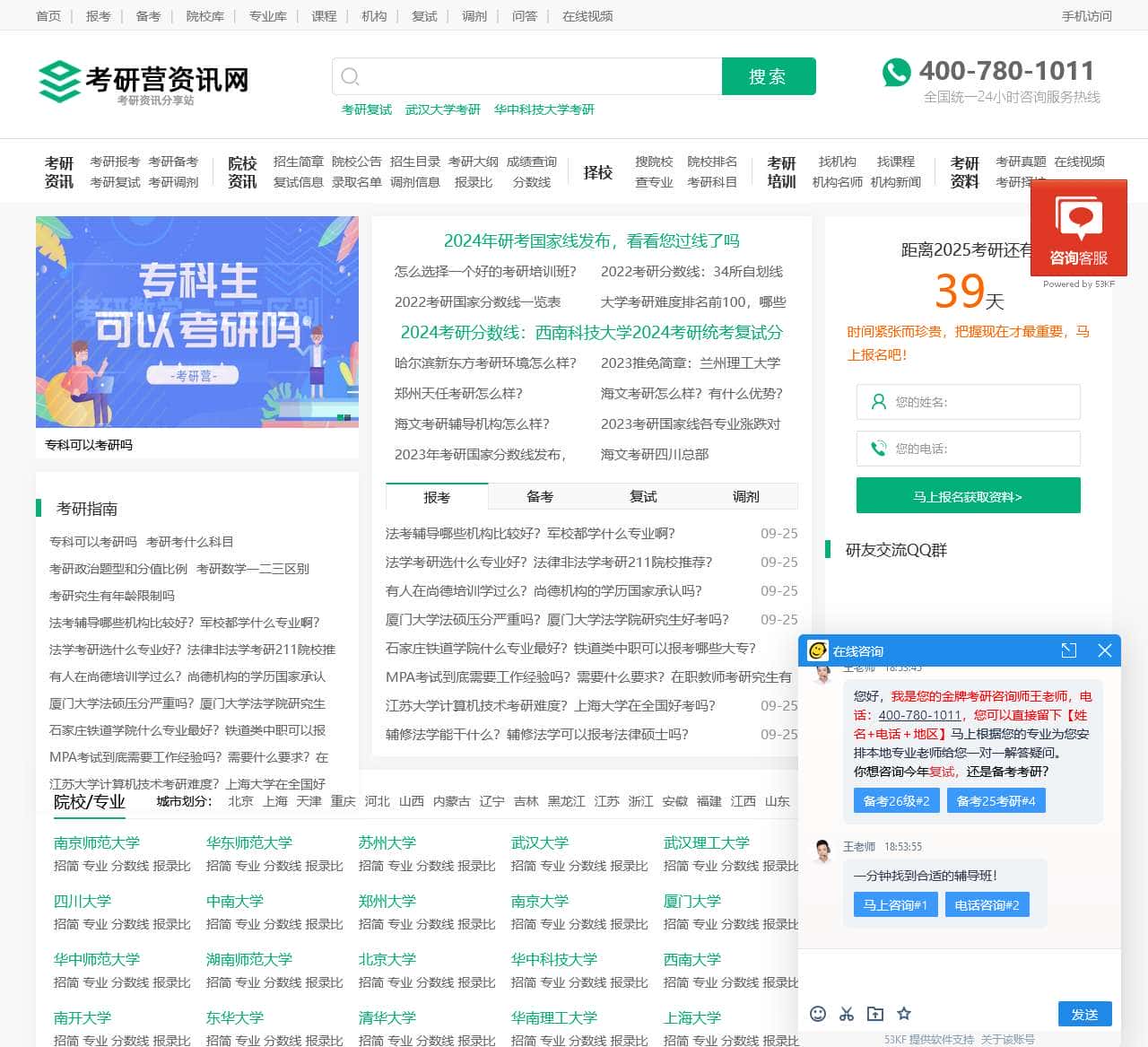Screen dimensions: 1148x1047
Task: Open 考研调剂 under 考研资讯
Action: tap(173, 182)
